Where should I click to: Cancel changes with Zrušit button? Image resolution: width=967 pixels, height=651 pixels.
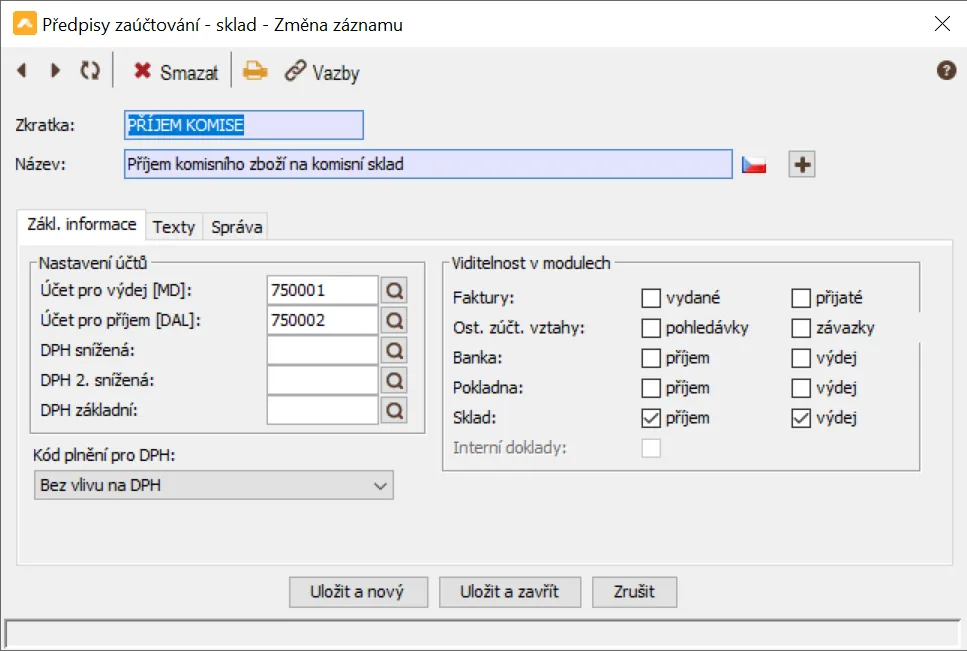[x=634, y=592]
